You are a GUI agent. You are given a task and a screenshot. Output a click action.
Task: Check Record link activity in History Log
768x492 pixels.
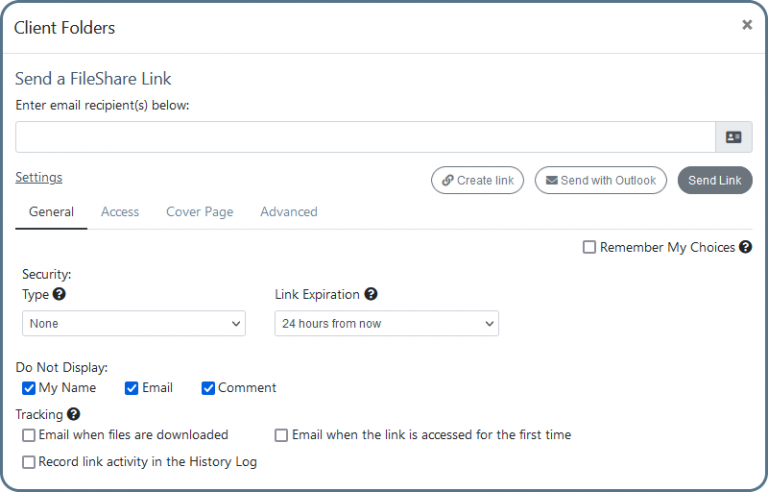[x=29, y=462]
